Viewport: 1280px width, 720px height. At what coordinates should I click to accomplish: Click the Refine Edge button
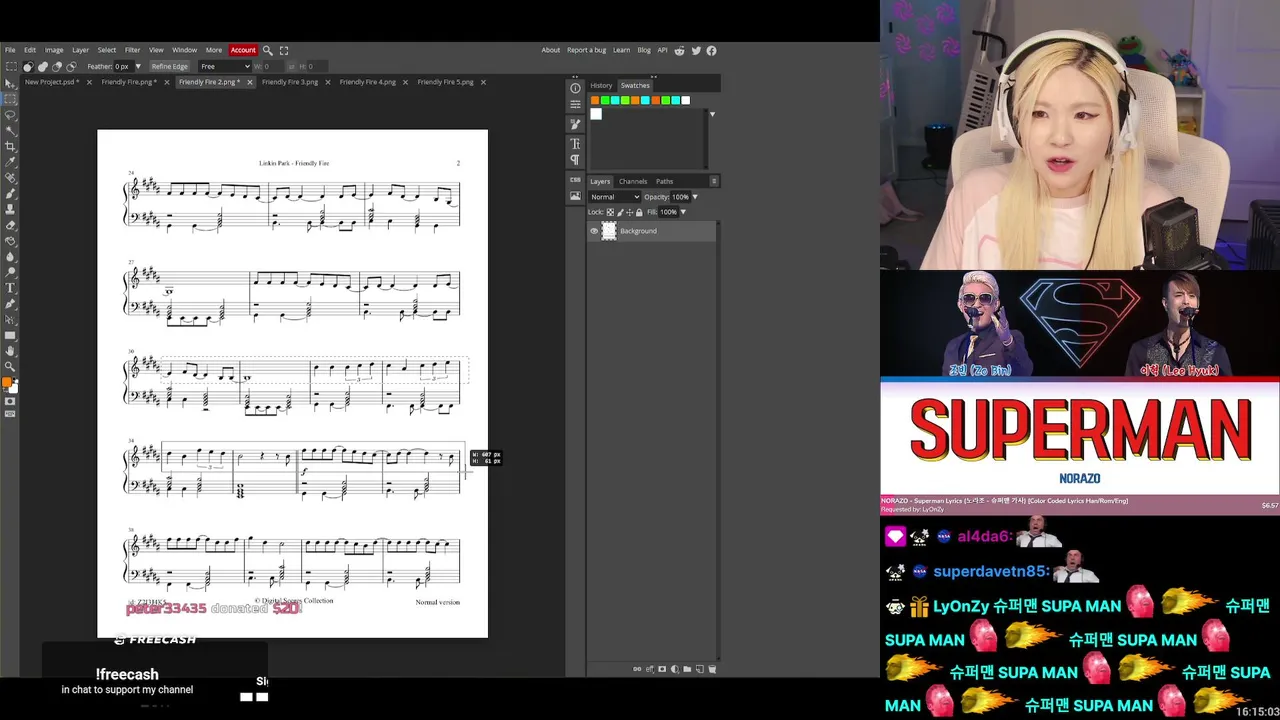(169, 66)
